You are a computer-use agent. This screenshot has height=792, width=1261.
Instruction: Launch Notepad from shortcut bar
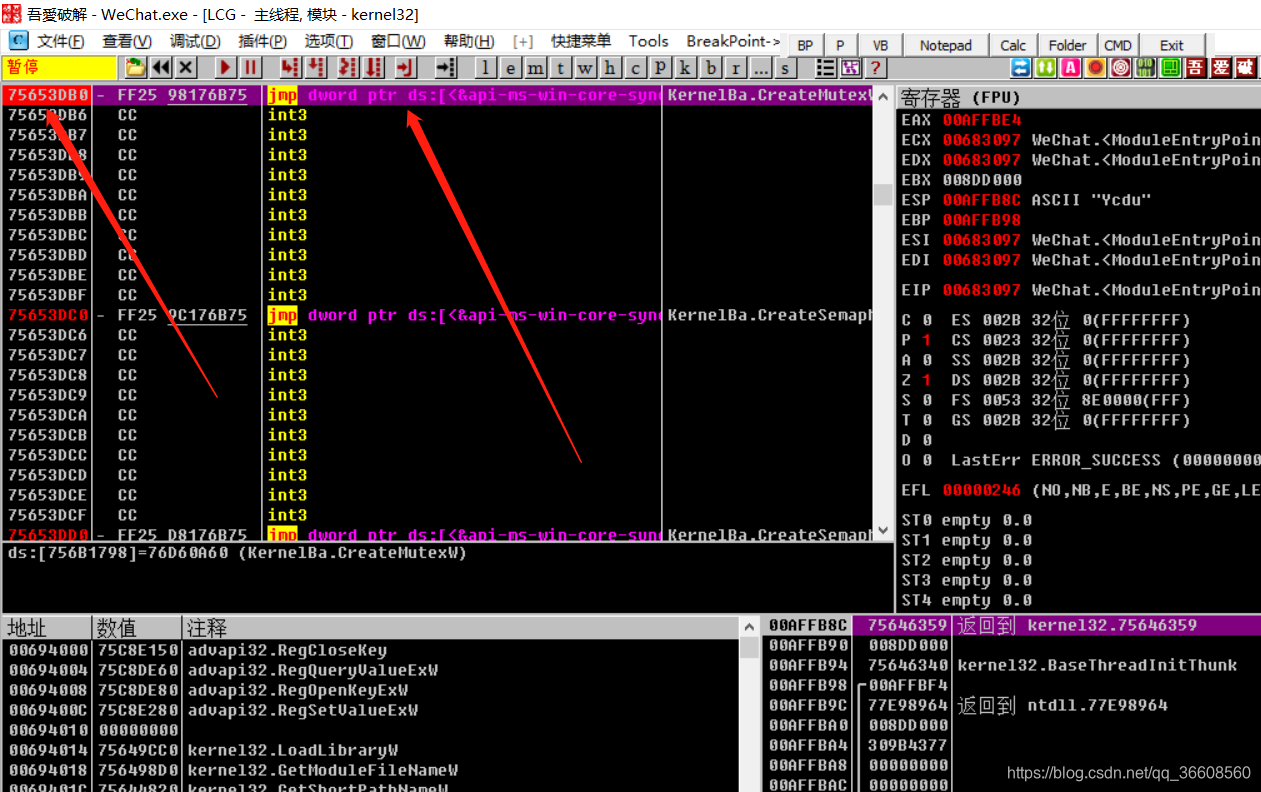coord(945,45)
